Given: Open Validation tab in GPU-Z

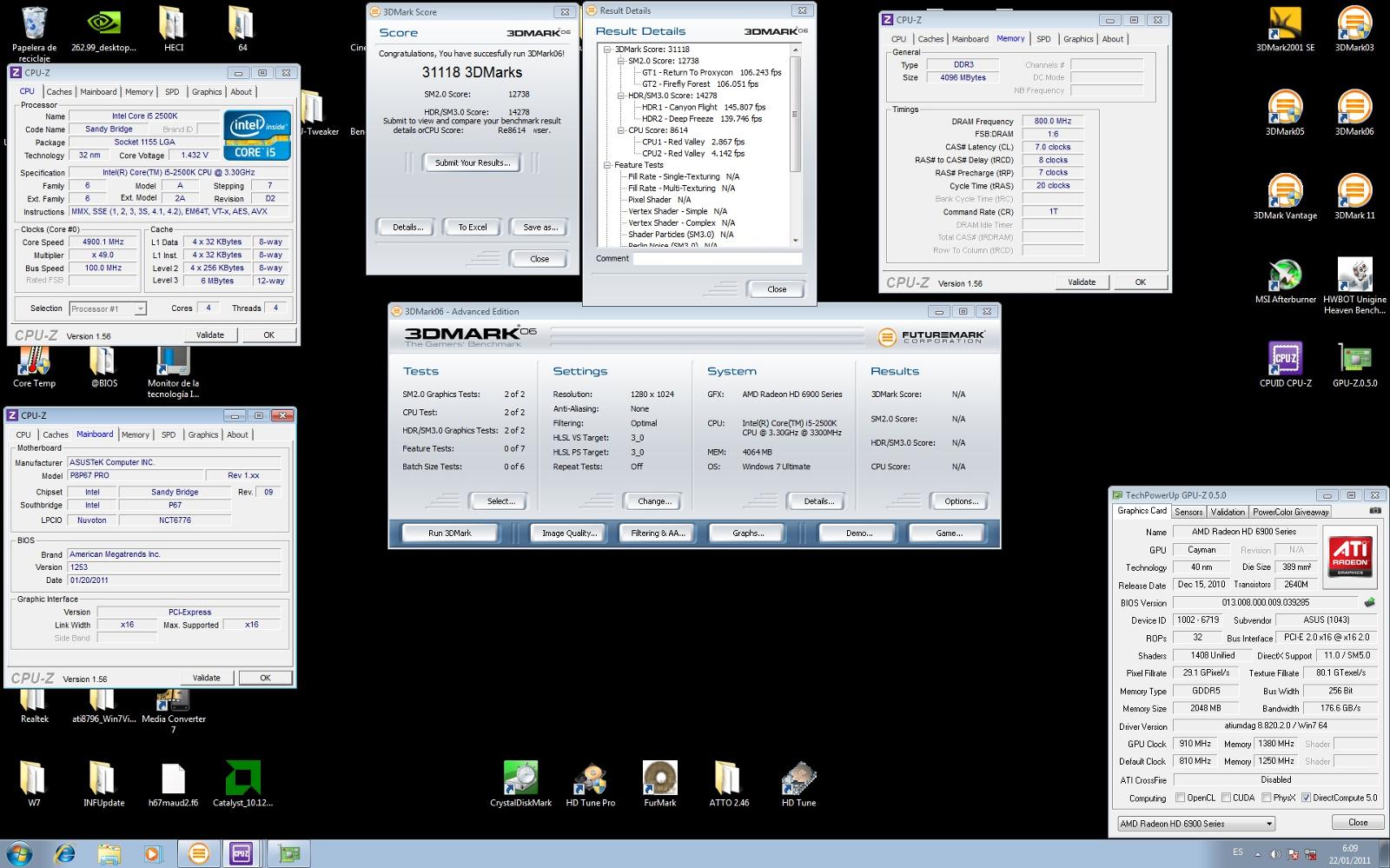Looking at the screenshot, I should (x=1228, y=512).
